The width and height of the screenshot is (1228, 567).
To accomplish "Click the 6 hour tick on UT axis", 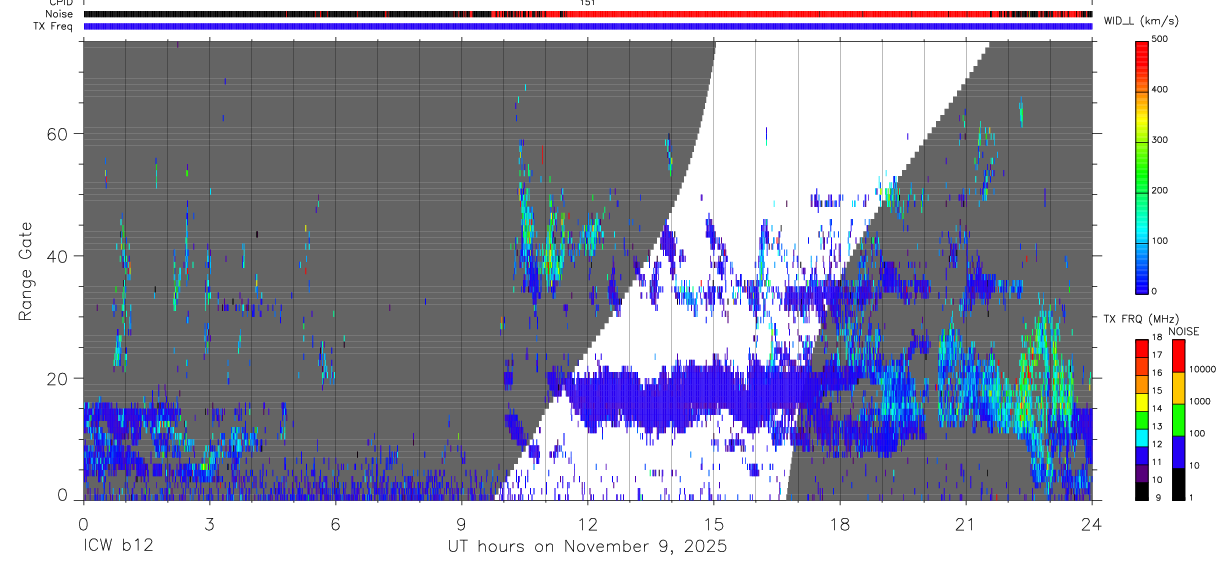I will point(335,523).
